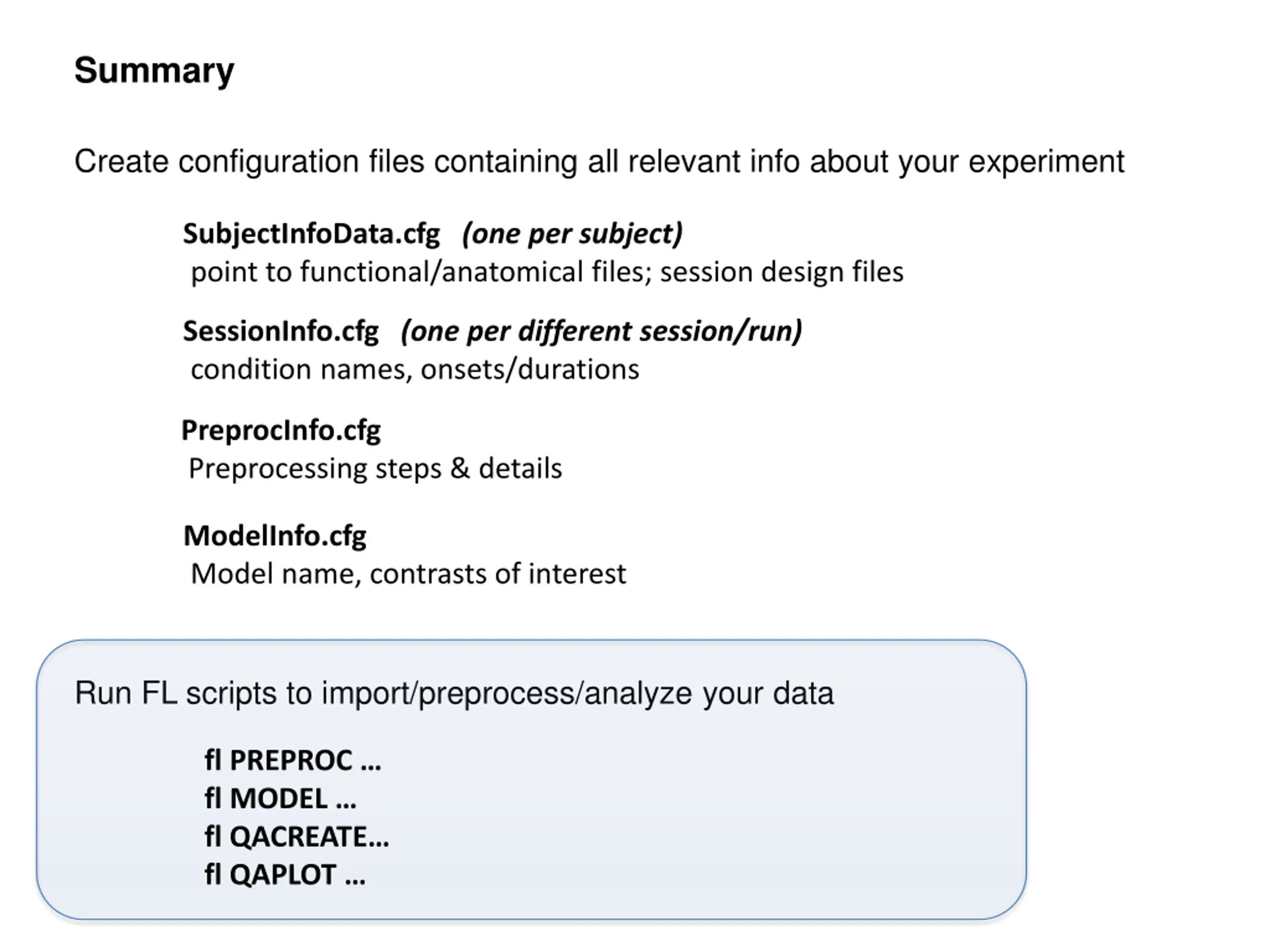Viewport: 1270px width, 952px height.
Task: Click 'Create configuration files' sentence
Action: (x=599, y=162)
